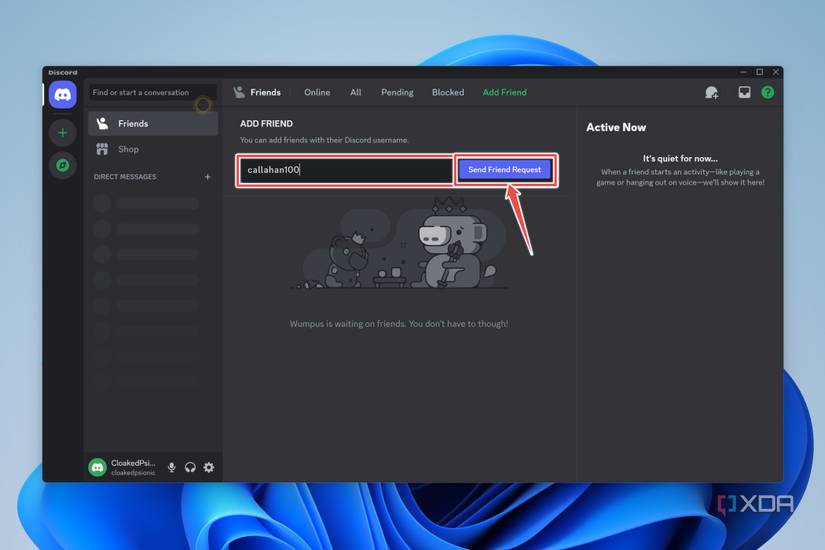Image resolution: width=825 pixels, height=550 pixels.
Task: Focus the username field containing callahan100
Action: (346, 169)
